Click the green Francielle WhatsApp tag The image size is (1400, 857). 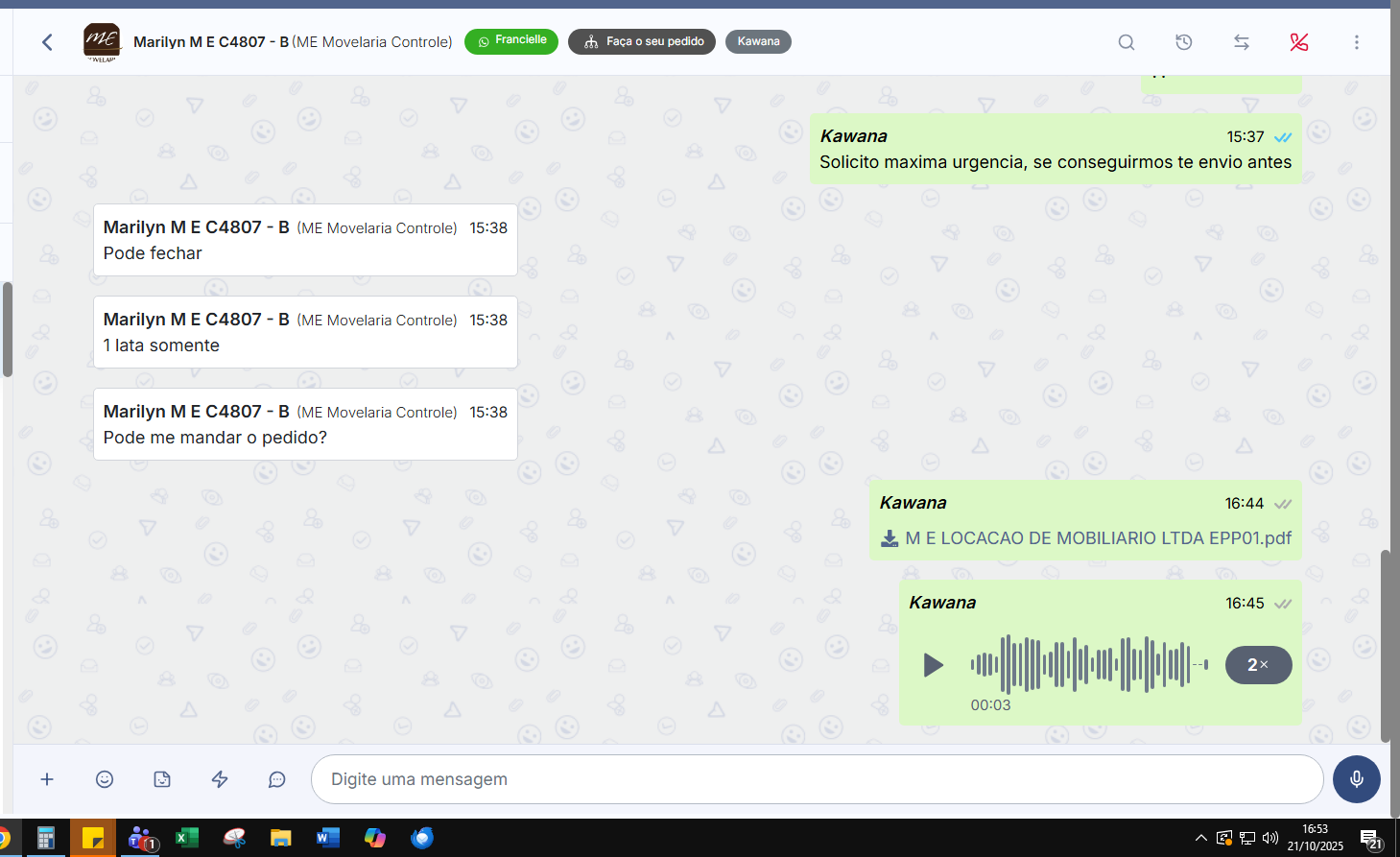[x=511, y=41]
